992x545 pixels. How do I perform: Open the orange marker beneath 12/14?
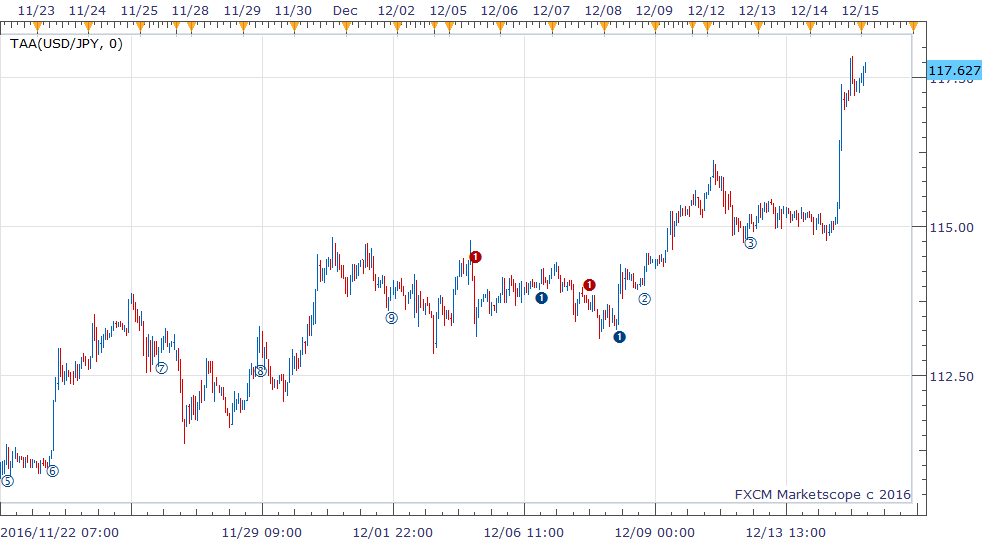click(810, 27)
